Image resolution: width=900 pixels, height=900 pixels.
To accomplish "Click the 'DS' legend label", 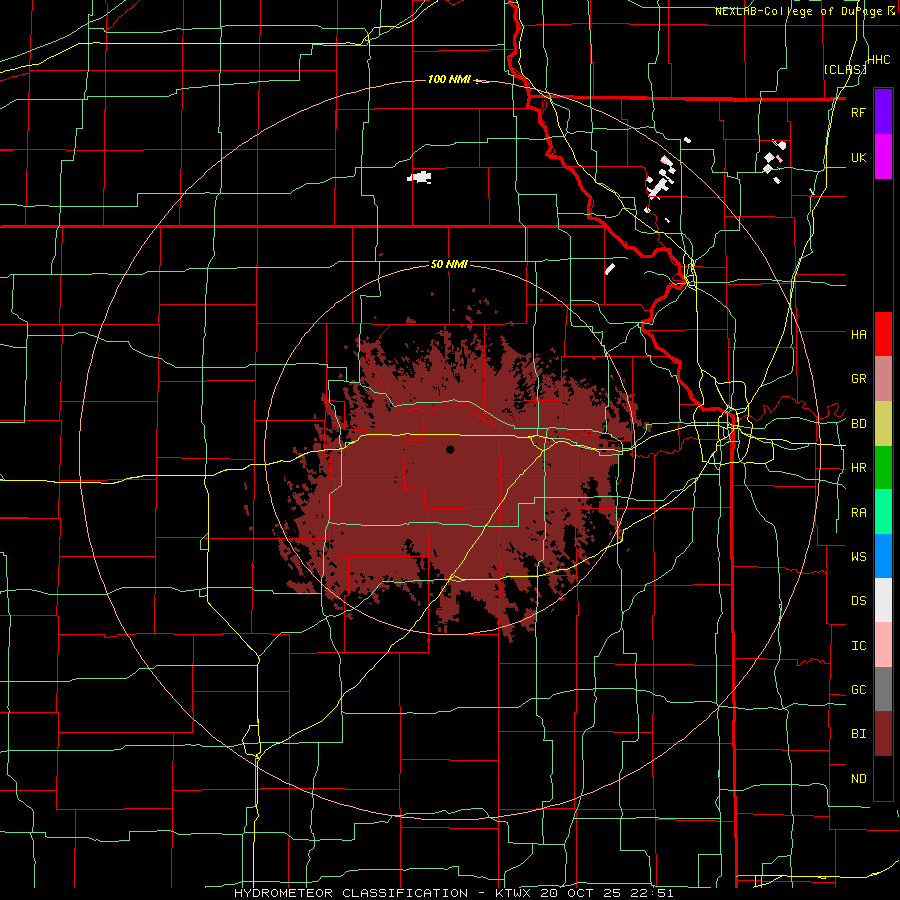I will 858,601.
